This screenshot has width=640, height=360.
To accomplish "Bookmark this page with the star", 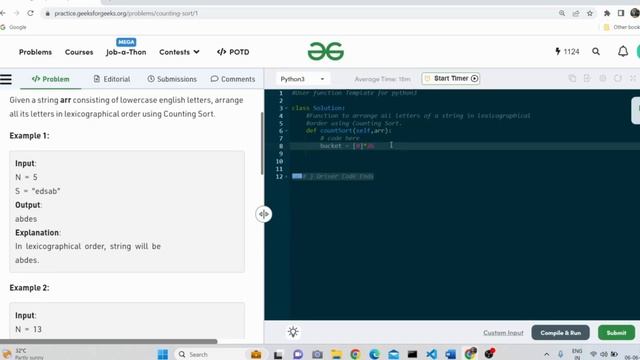I will 590,13.
